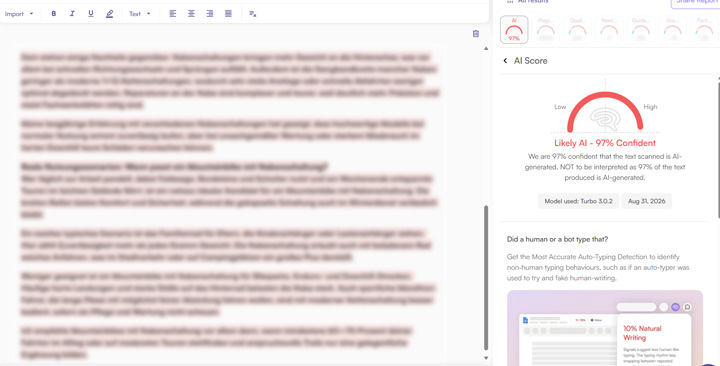Click the editor scrollbar up arrow

pos(486,48)
